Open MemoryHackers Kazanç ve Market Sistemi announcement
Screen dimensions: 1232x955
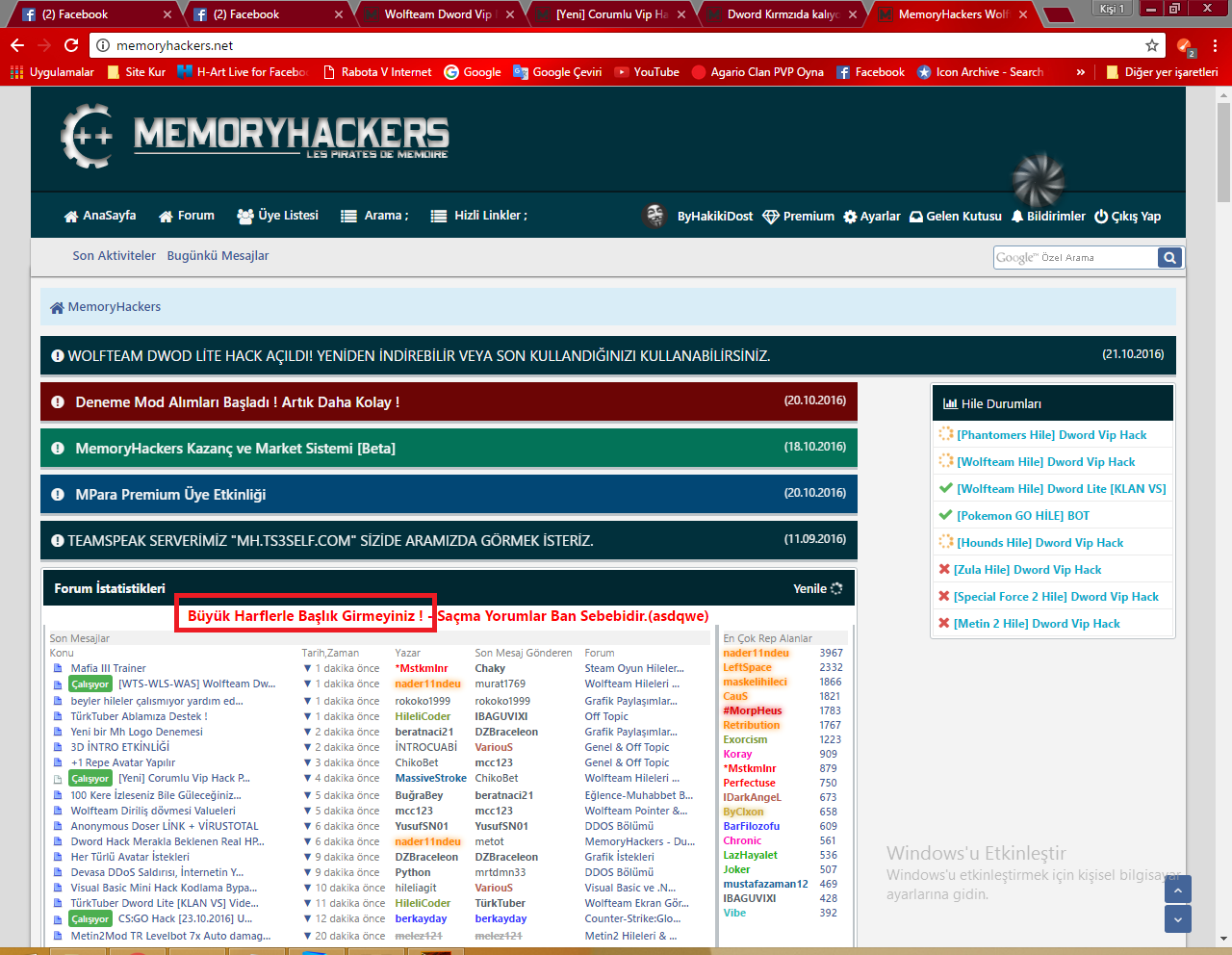pos(449,449)
